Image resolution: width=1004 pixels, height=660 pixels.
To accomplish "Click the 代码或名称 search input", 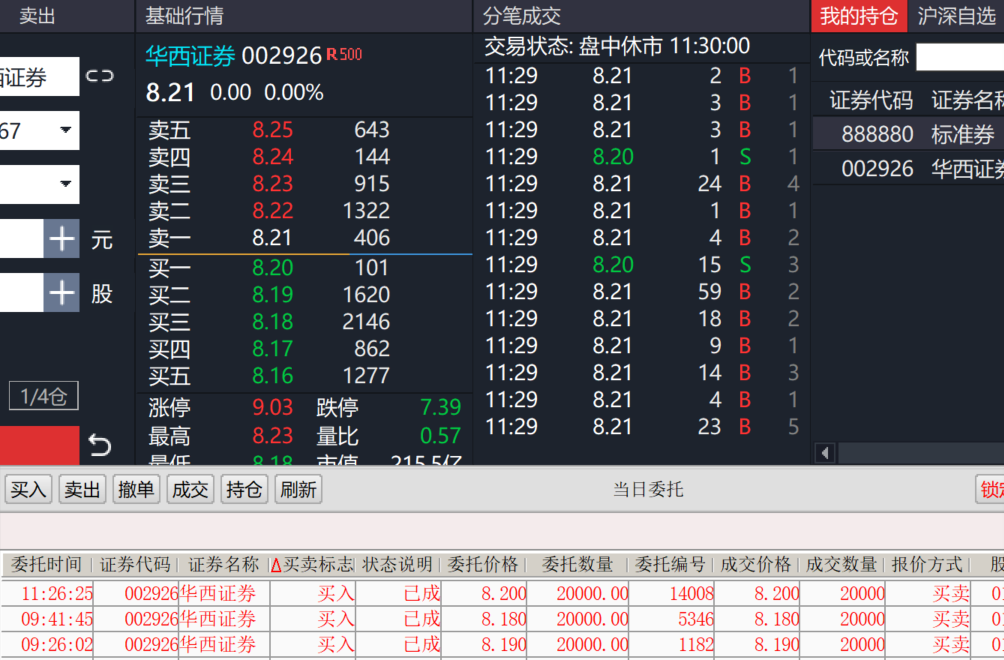I will 960,58.
